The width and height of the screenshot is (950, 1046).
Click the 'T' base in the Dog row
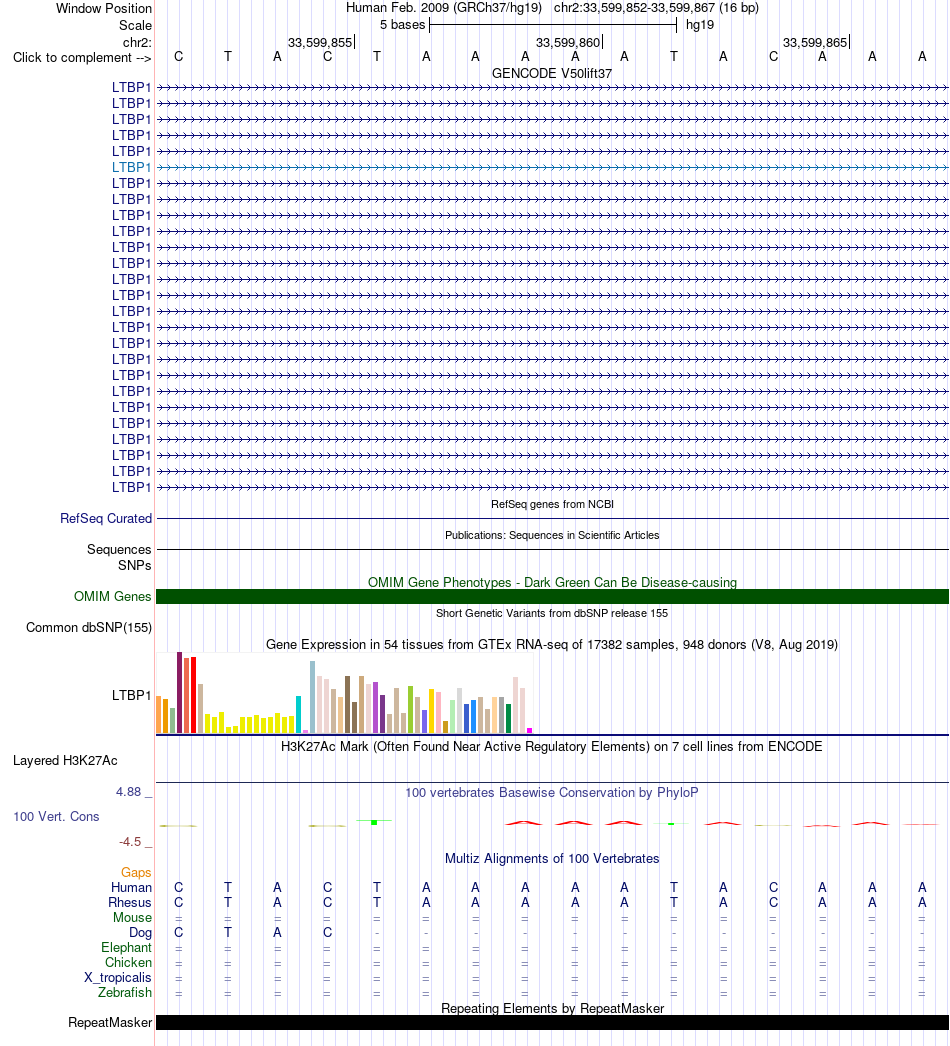(227, 933)
